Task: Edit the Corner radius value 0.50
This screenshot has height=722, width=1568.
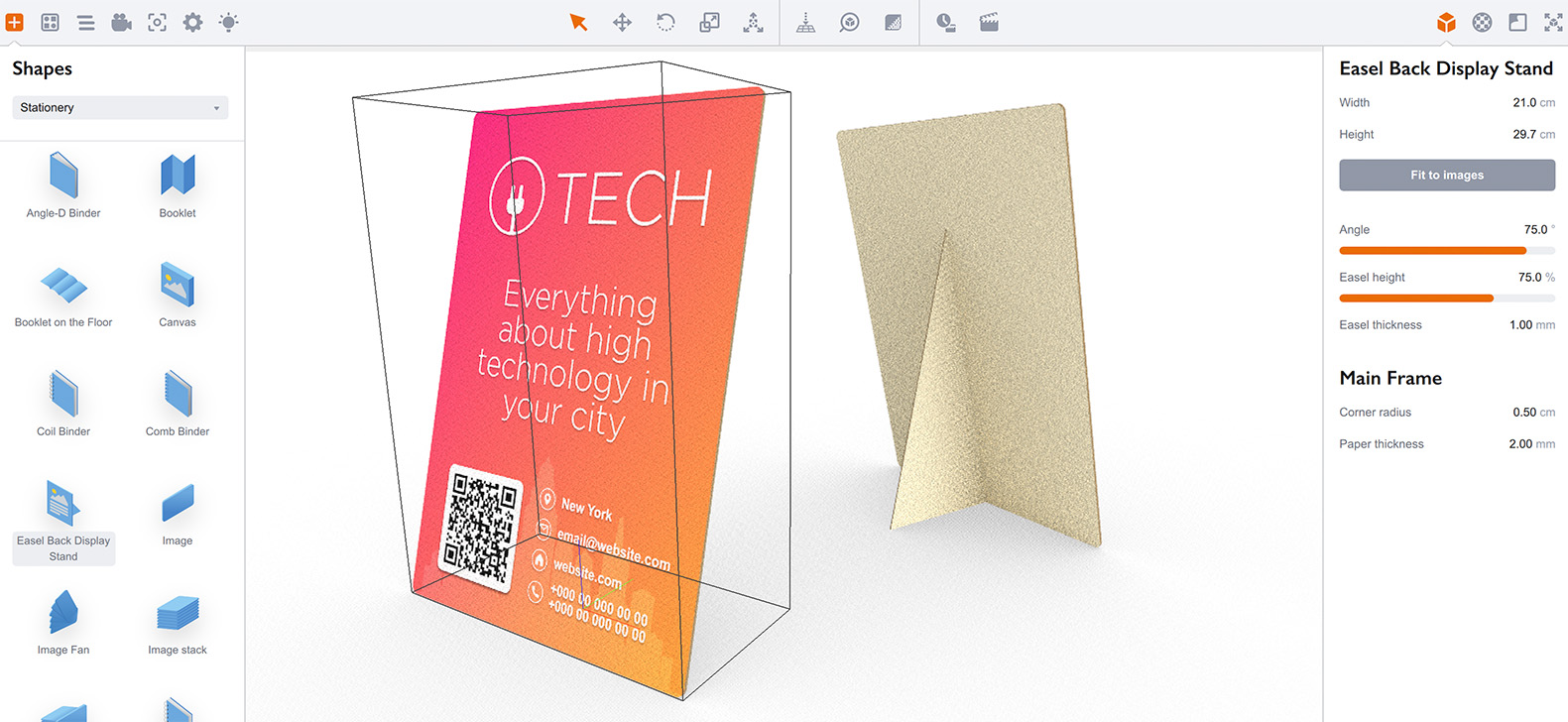Action: [1524, 412]
